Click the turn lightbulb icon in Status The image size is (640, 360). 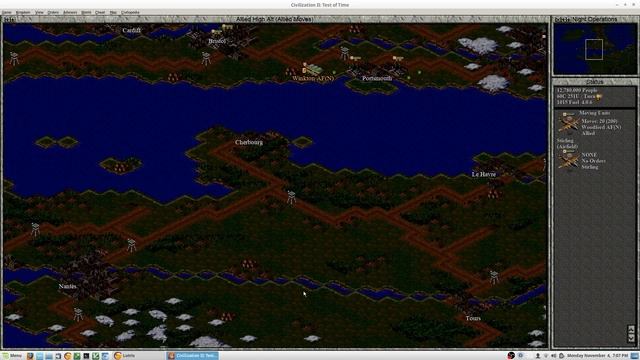(x=599, y=97)
